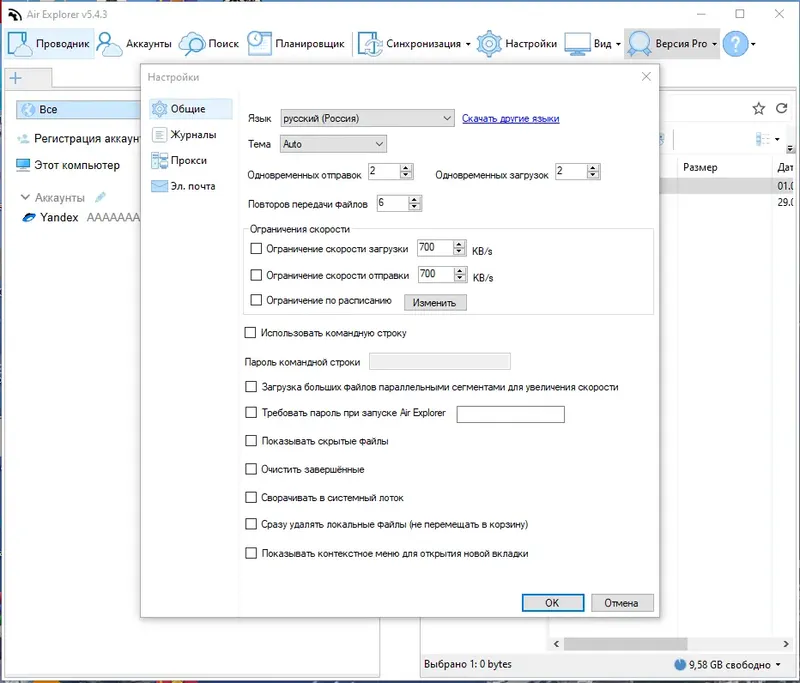
Task: Open the Тема theme dropdown
Action: (x=333, y=144)
